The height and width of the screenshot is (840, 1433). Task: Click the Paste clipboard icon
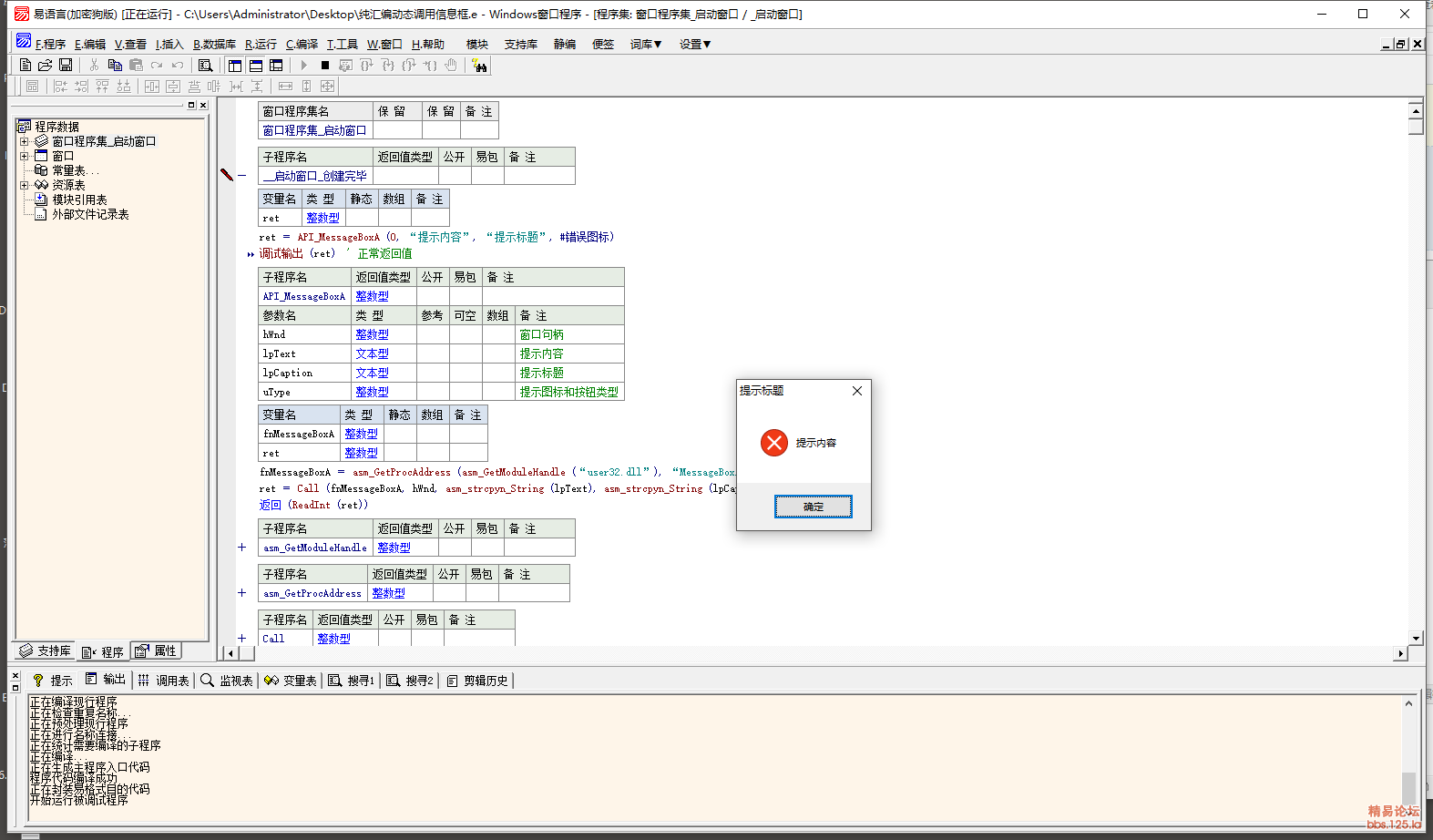coord(136,66)
